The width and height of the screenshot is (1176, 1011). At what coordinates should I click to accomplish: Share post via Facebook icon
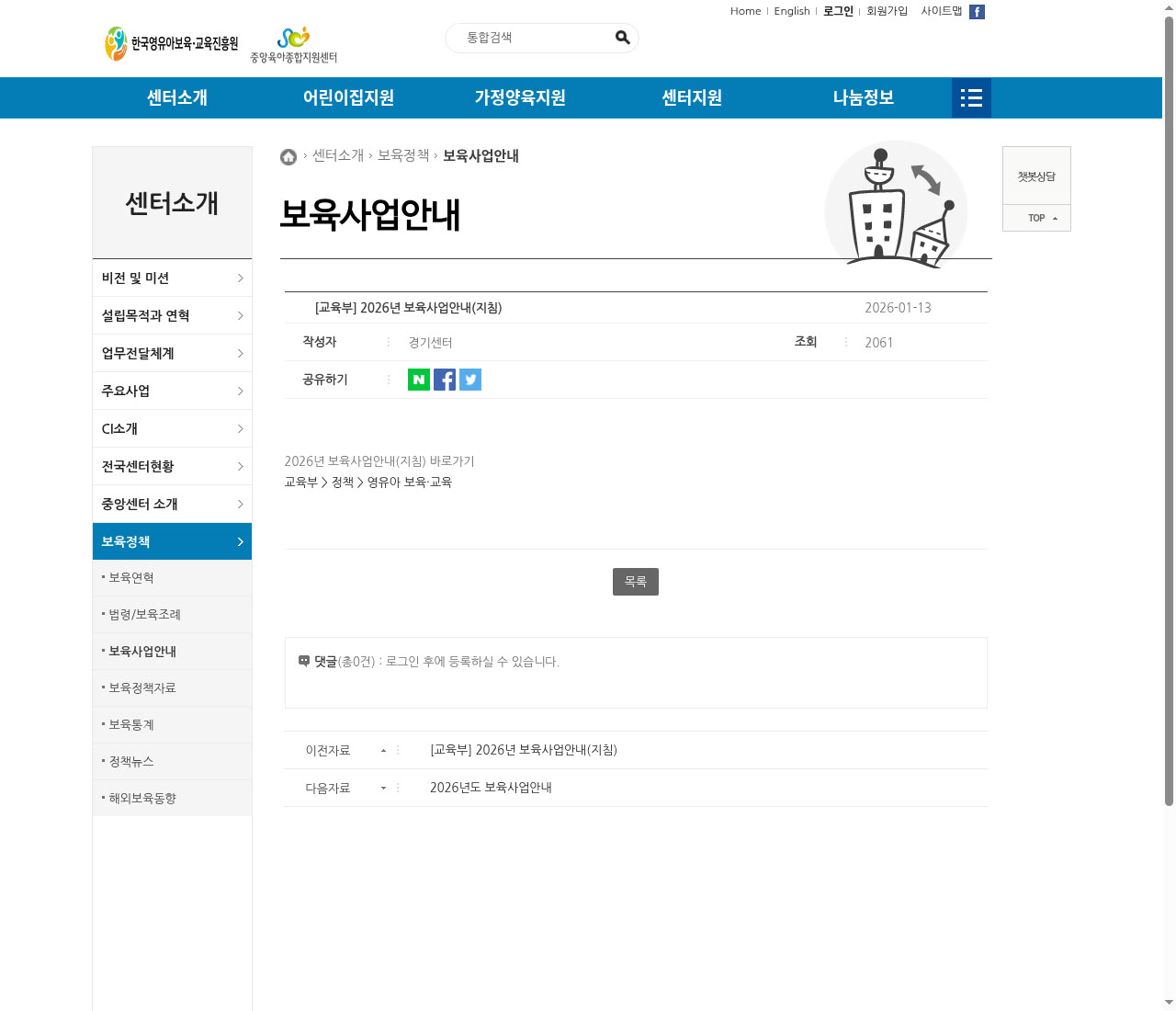445,380
